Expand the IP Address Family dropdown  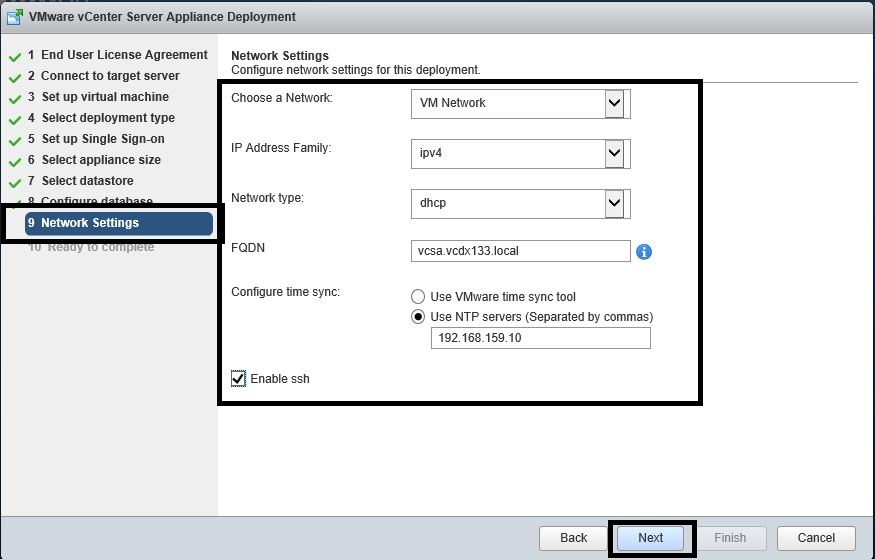[x=615, y=153]
